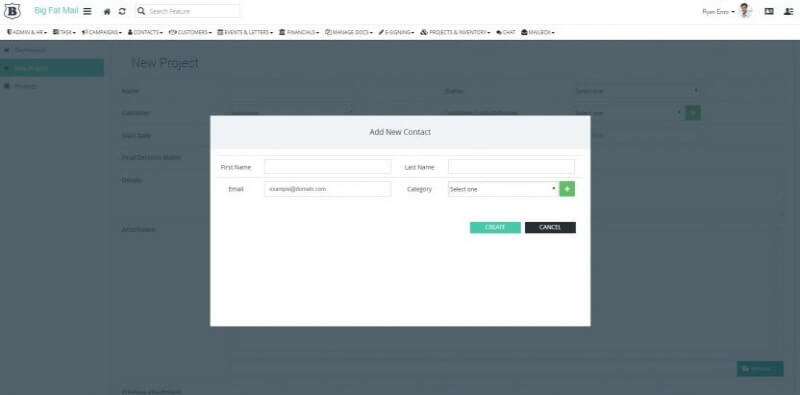Expand the Manage Docs menu
This screenshot has width=800, height=395.
coord(349,32)
